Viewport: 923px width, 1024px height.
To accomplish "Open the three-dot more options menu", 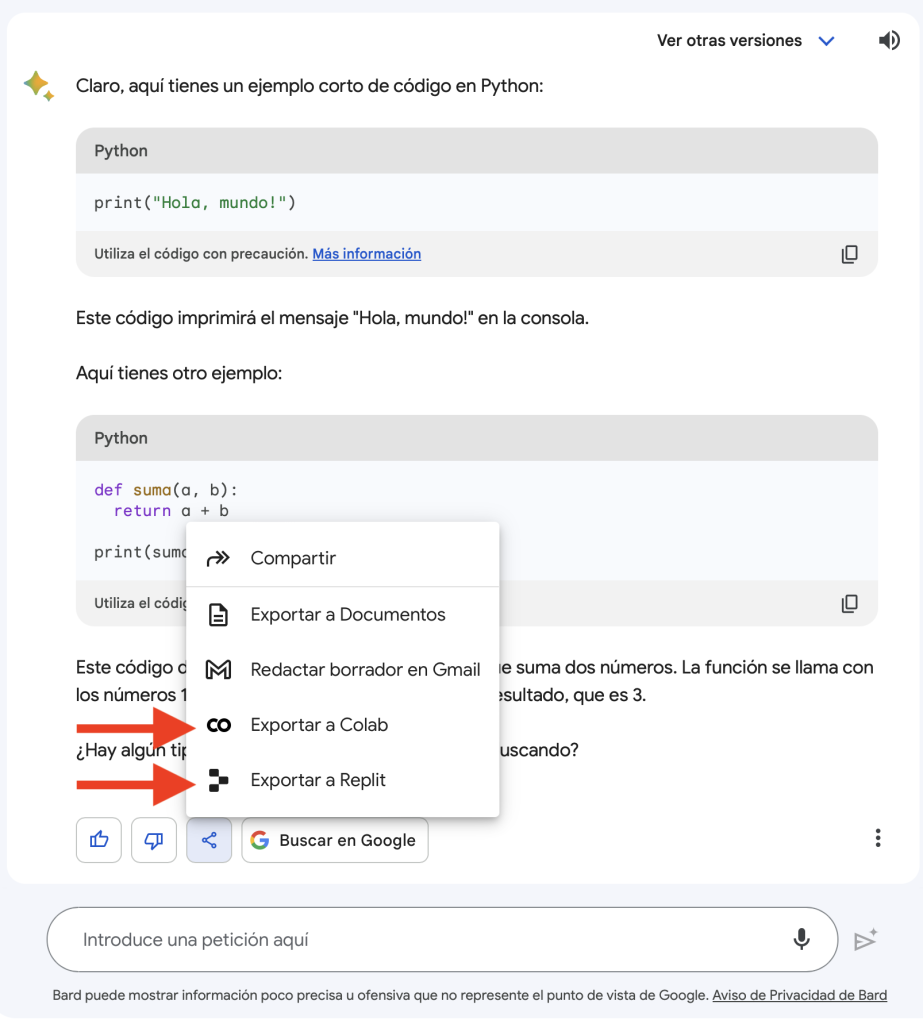I will pyautogui.click(x=877, y=838).
